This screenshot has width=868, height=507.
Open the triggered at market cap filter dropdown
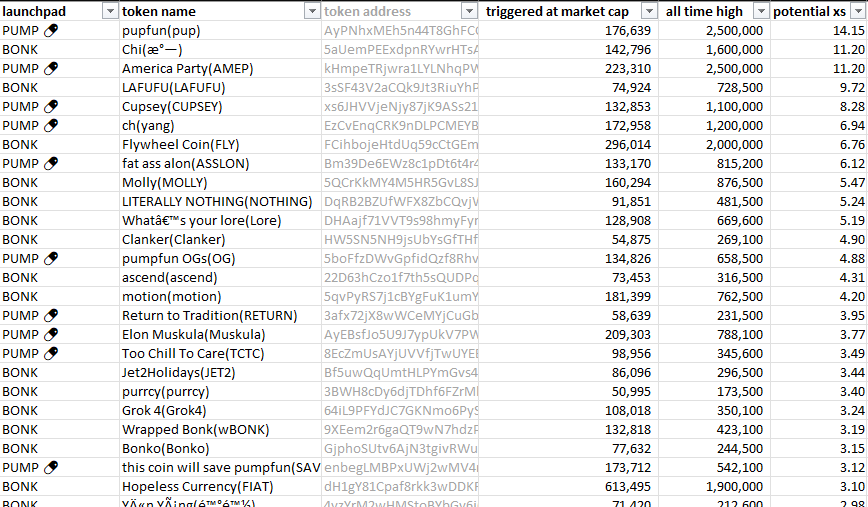coord(649,11)
